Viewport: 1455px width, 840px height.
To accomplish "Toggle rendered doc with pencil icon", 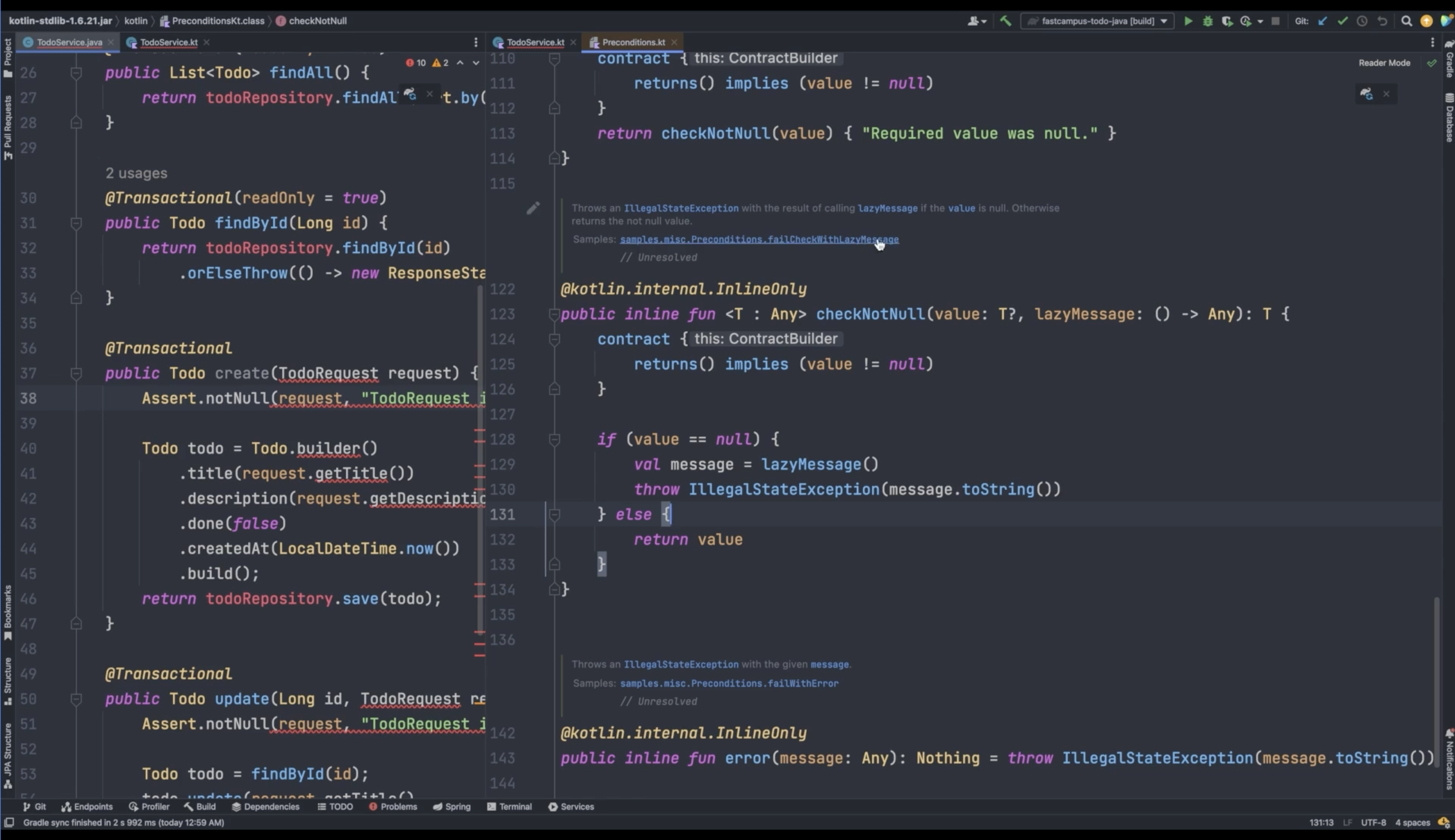I will [x=533, y=208].
